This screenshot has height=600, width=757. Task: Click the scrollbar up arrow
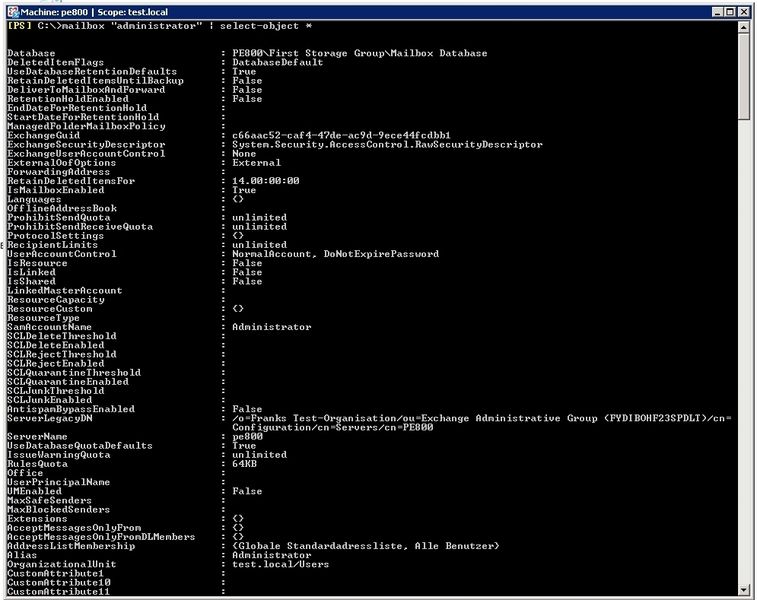click(x=744, y=27)
